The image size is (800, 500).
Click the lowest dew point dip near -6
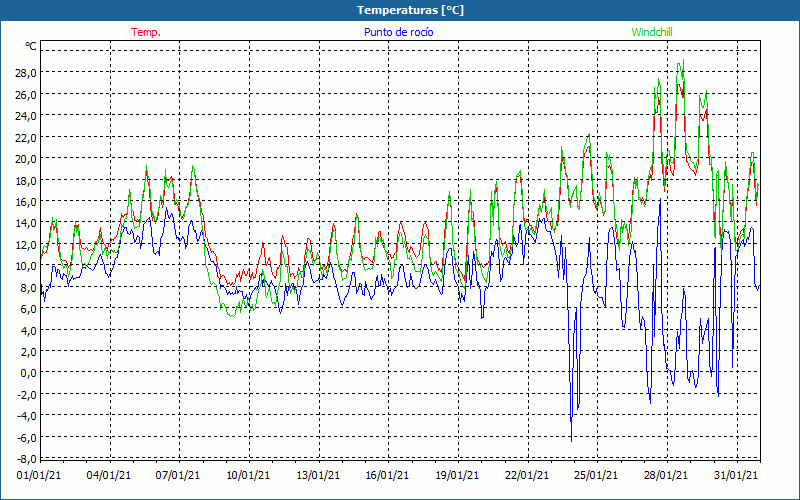click(x=571, y=440)
